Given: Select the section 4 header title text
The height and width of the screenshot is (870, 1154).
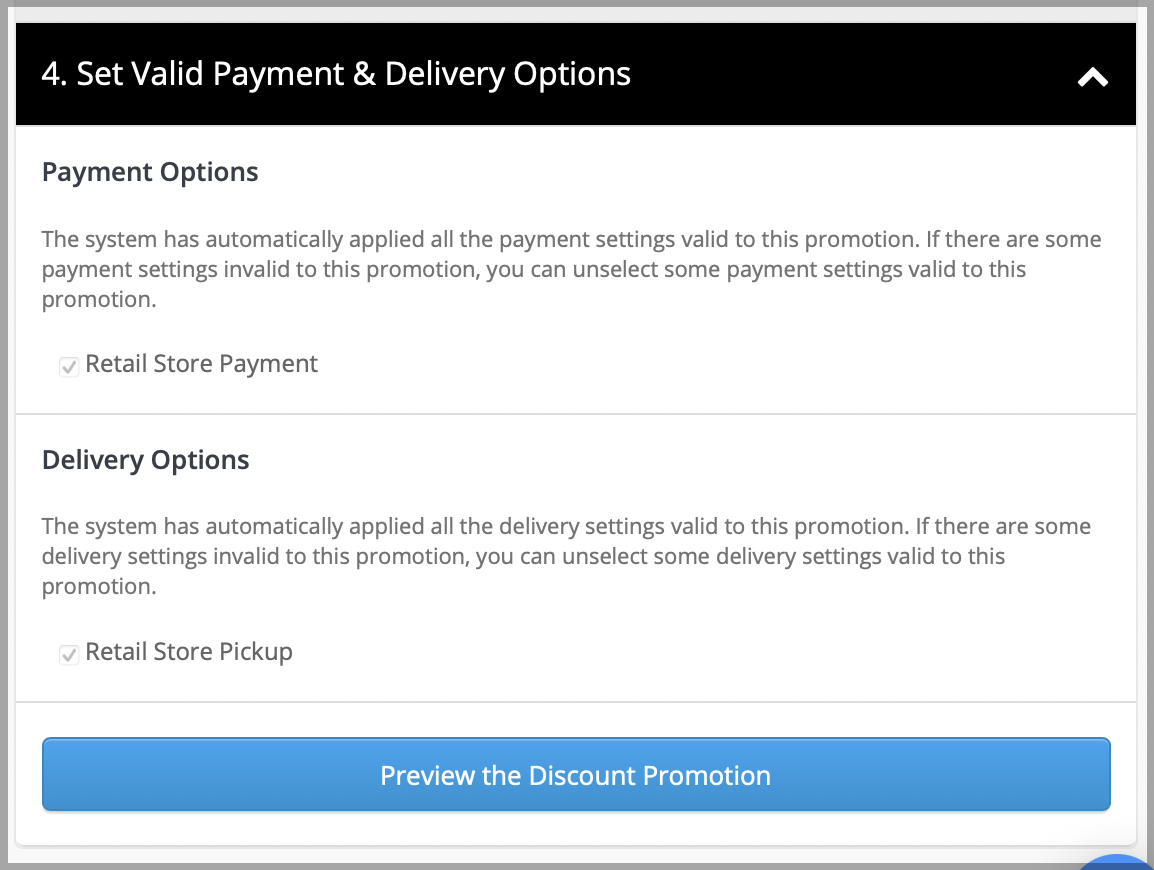Looking at the screenshot, I should point(336,73).
